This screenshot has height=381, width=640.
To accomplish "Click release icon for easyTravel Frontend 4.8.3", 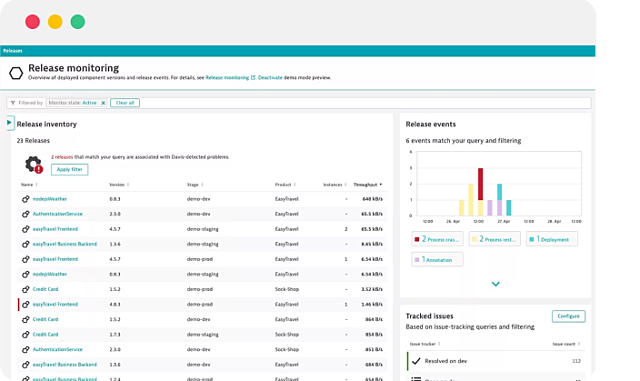I will click(x=25, y=304).
